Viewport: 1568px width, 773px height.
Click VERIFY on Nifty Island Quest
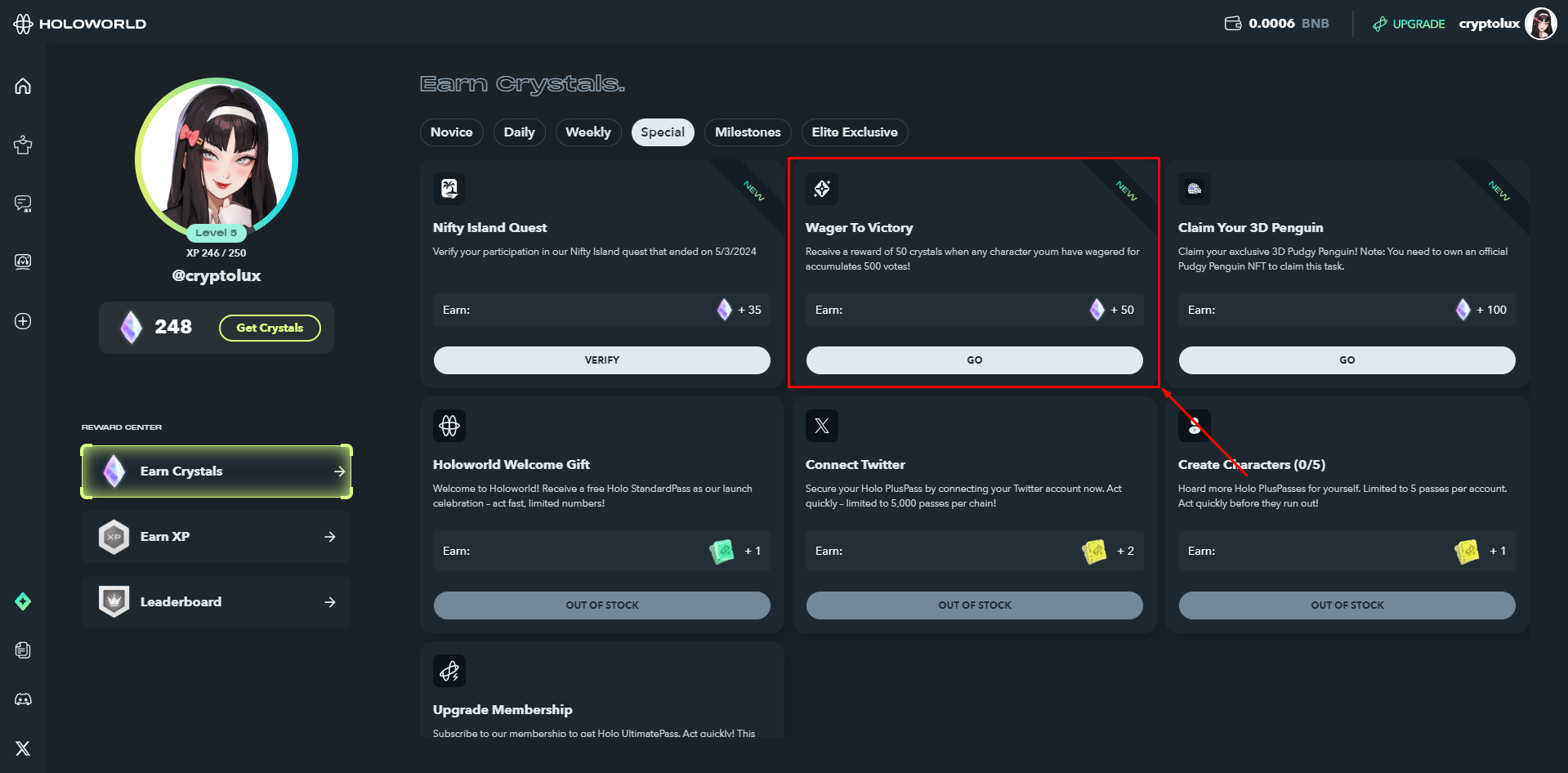[602, 360]
